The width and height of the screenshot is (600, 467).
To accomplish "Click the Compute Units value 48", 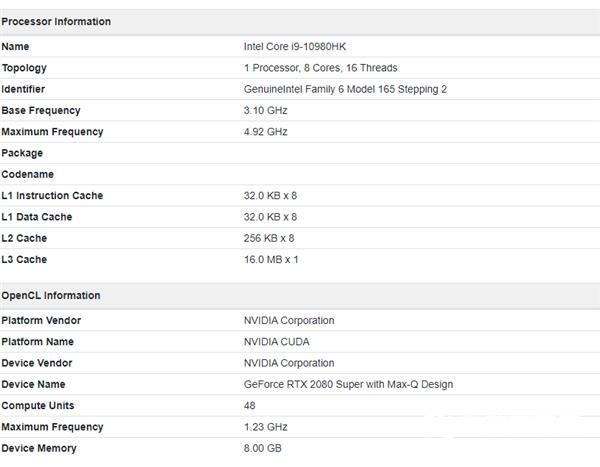I will pyautogui.click(x=249, y=406).
